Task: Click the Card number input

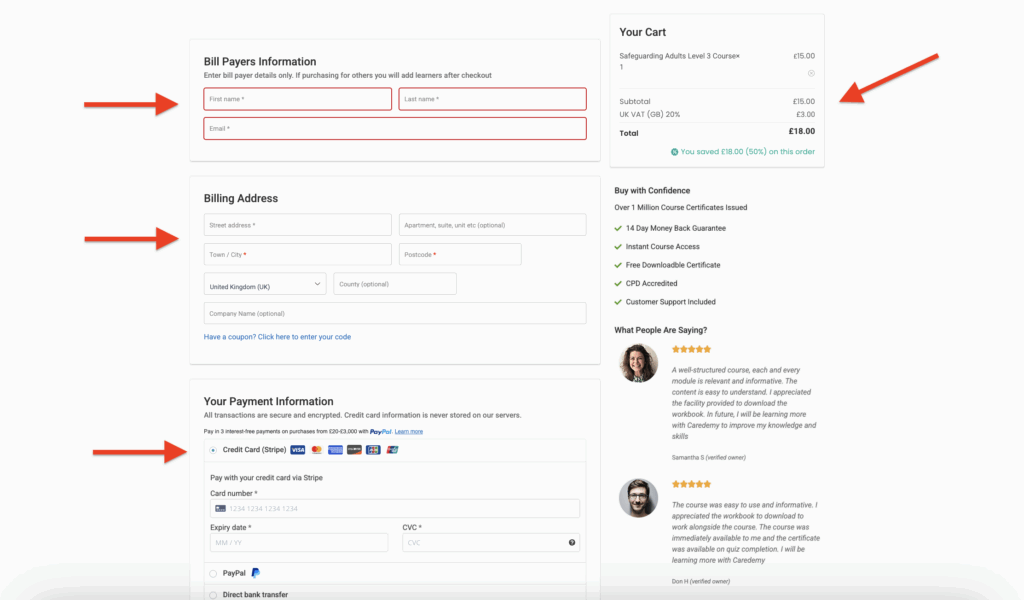Action: coord(394,508)
